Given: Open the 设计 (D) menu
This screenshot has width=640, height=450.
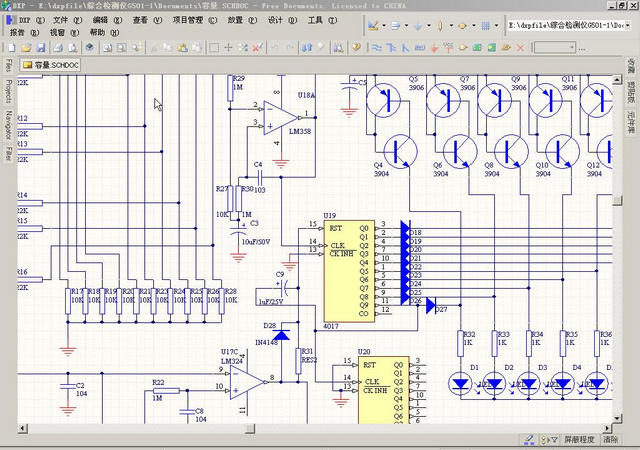Looking at the screenshot, I should (282, 20).
